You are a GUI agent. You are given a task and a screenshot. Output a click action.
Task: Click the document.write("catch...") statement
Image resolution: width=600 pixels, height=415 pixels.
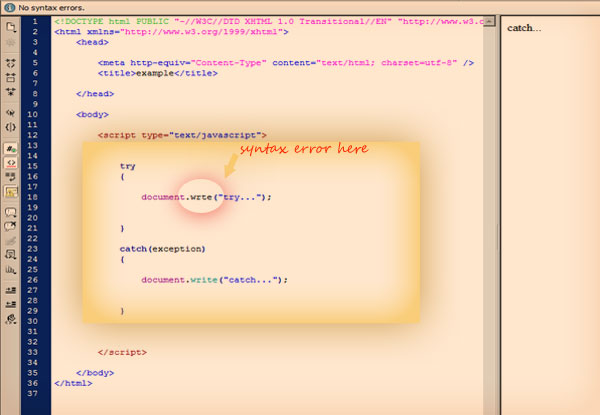(215, 280)
